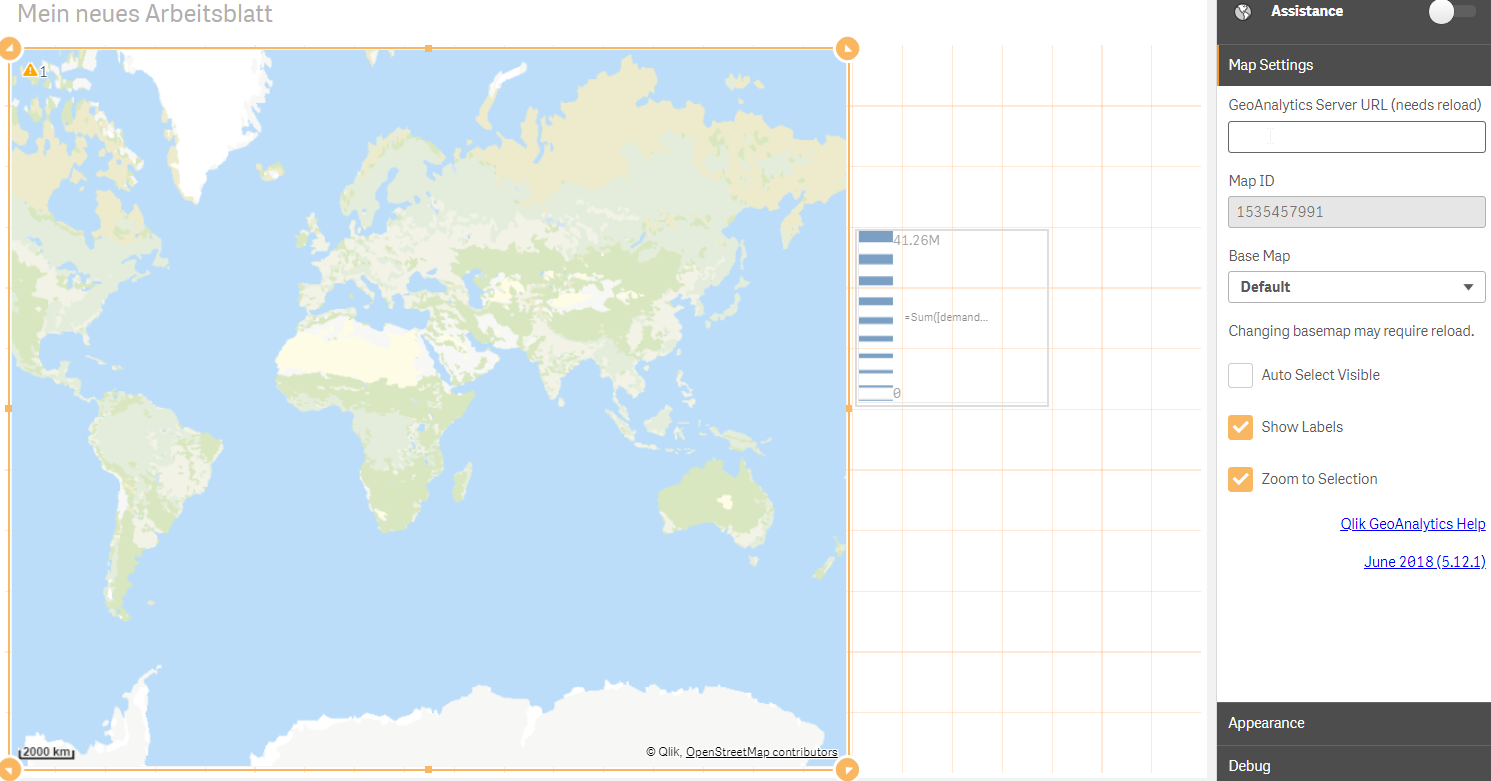Viewport: 1491px width, 781px height.
Task: Click the GeoAnalytics Server URL input field
Action: [1356, 136]
